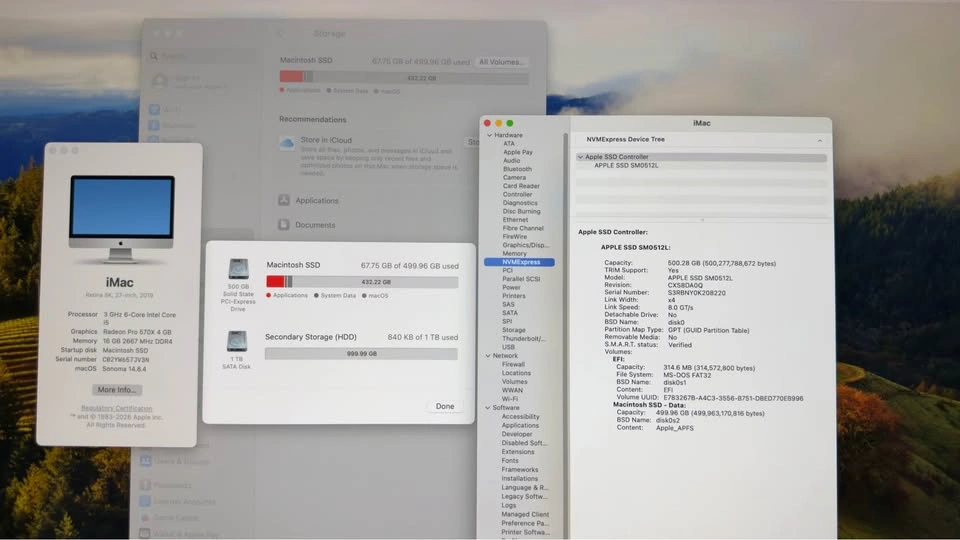Click the NVMExpress Device Tree header chevron
This screenshot has width=960, height=540.
pyautogui.click(x=820, y=140)
